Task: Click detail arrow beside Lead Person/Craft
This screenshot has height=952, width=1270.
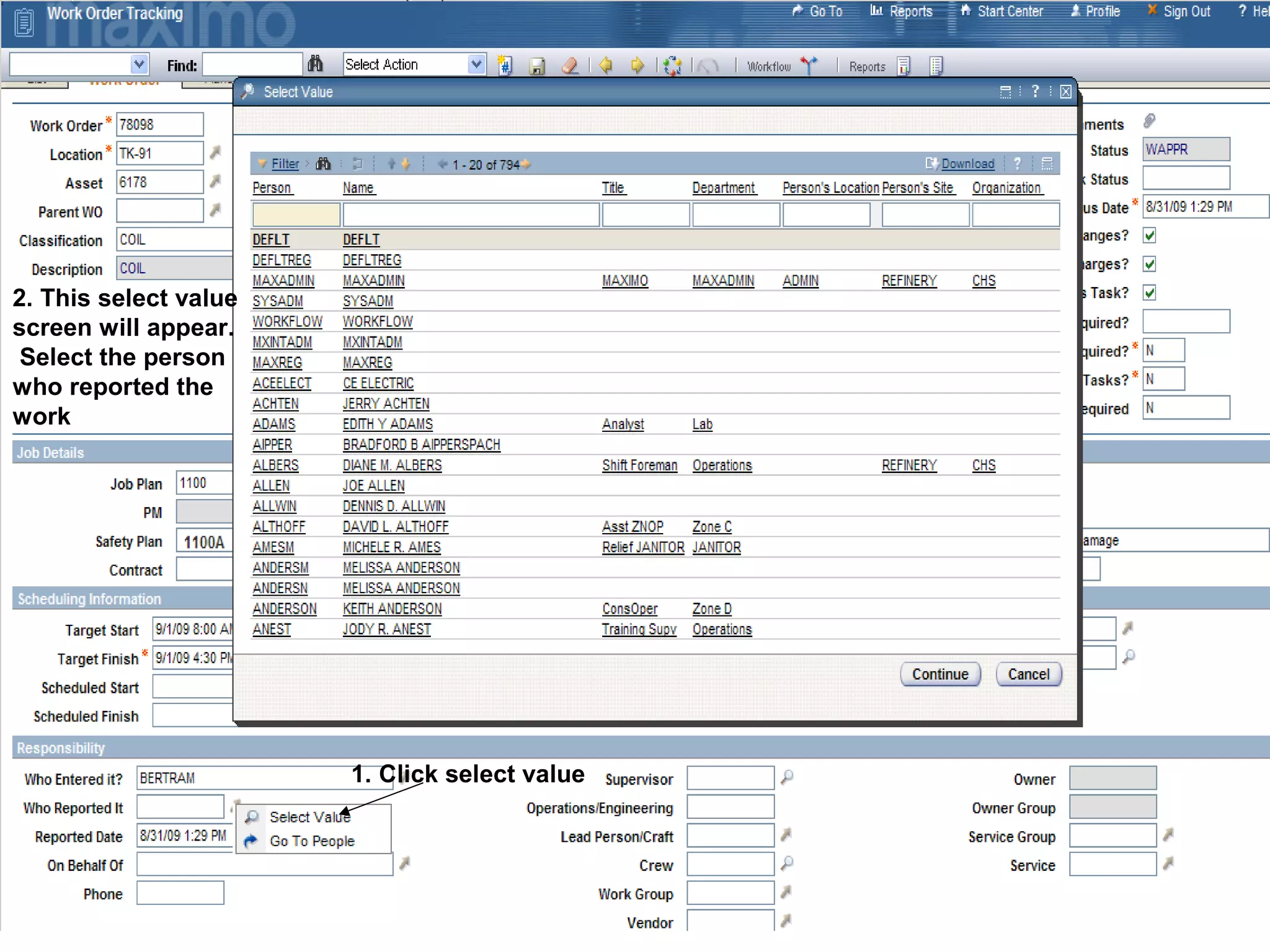Action: tap(786, 835)
